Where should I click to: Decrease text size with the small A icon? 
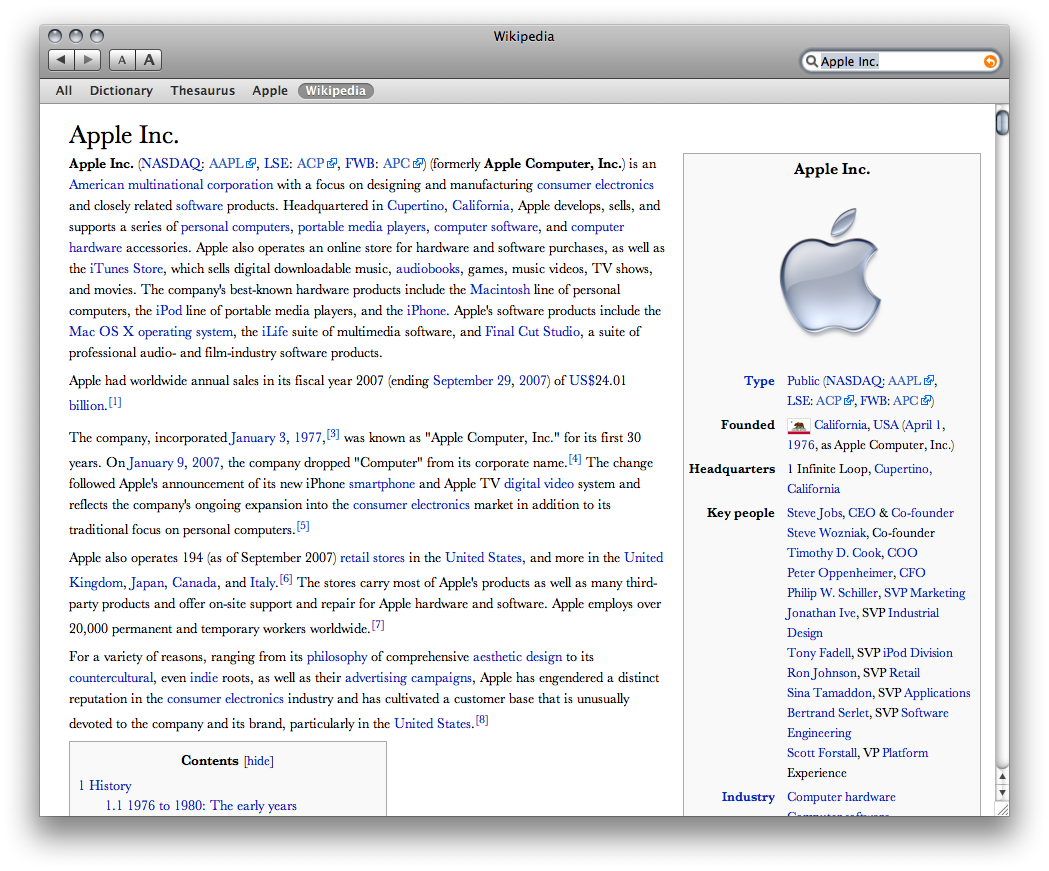(x=121, y=60)
